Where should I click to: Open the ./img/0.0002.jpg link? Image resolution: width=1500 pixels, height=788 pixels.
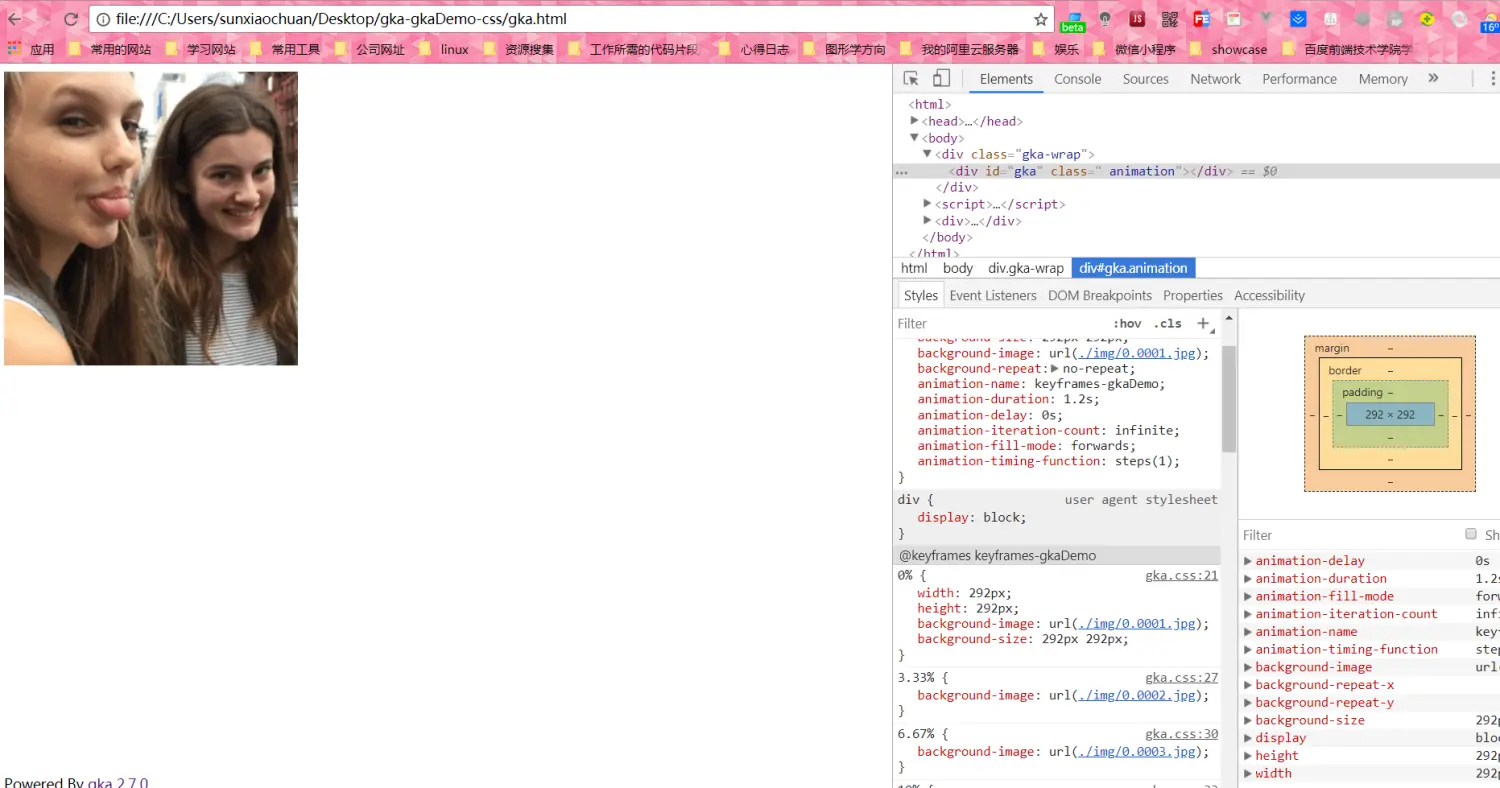pos(1135,695)
